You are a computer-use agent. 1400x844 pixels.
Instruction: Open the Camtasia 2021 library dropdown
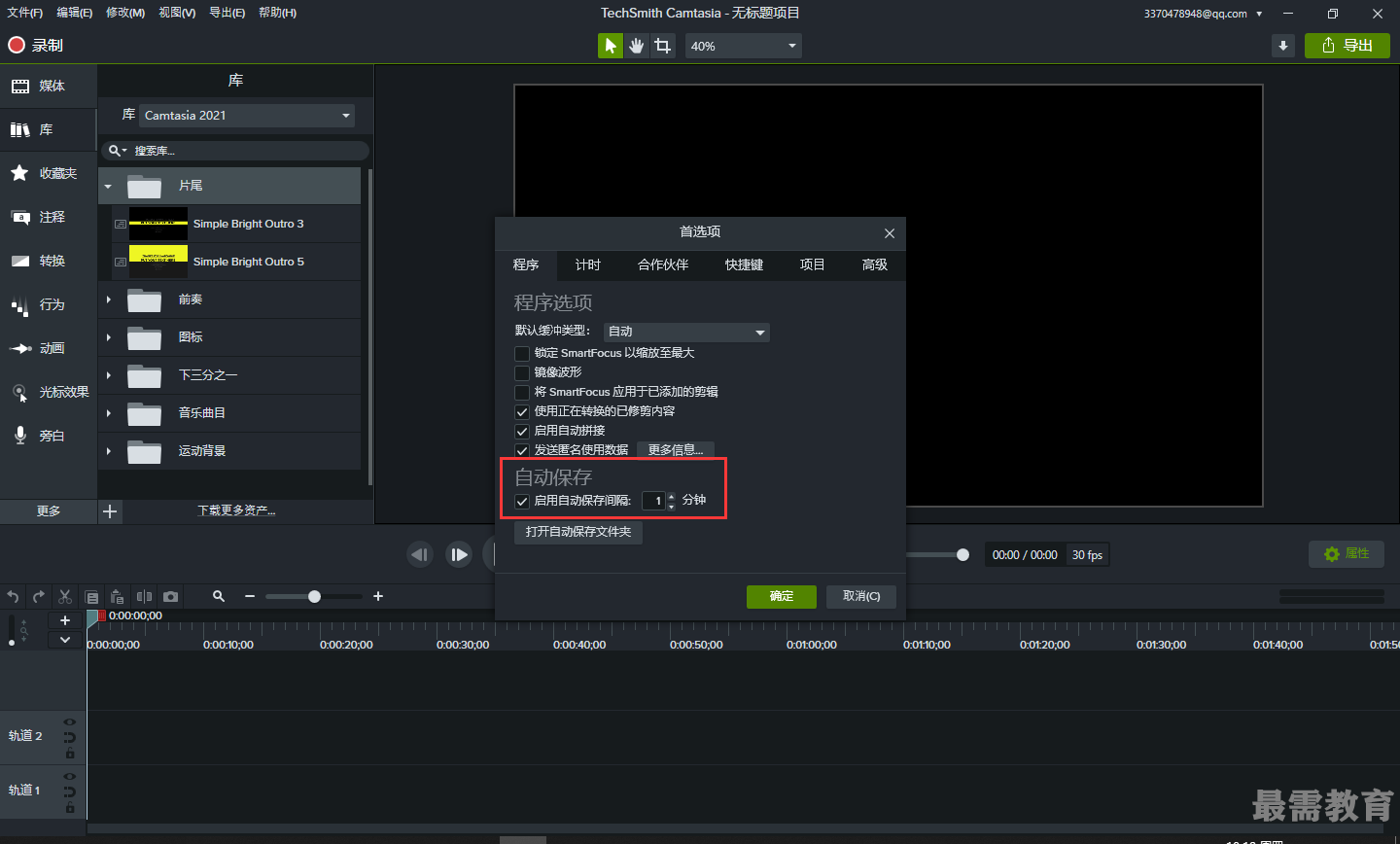(x=247, y=116)
